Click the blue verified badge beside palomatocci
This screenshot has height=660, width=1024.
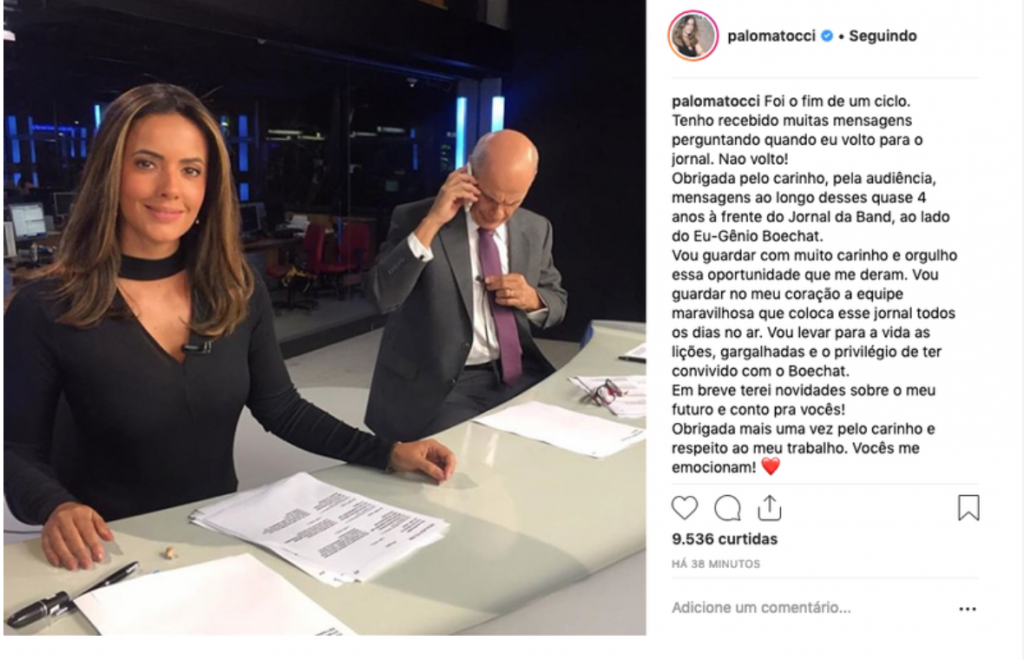(827, 36)
